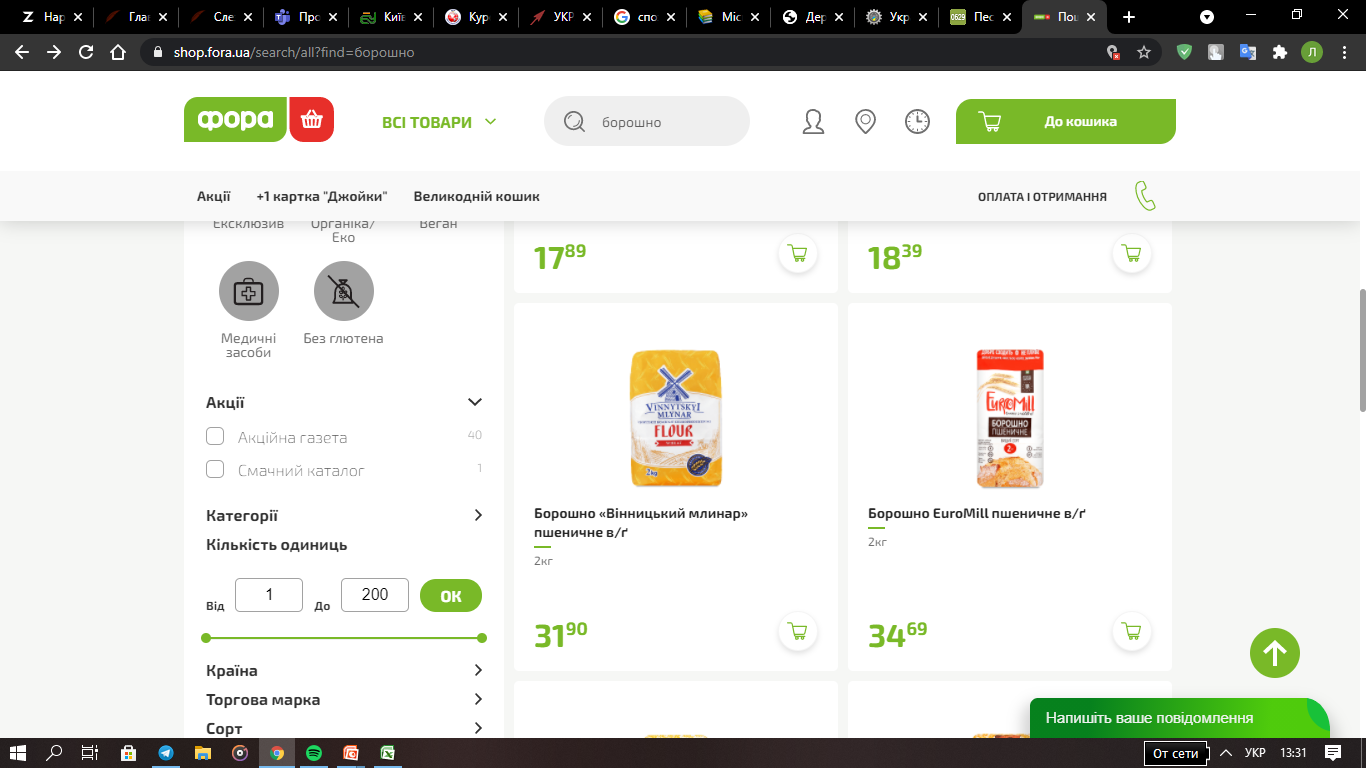
Task: Go forward in browser
Action: tap(54, 52)
